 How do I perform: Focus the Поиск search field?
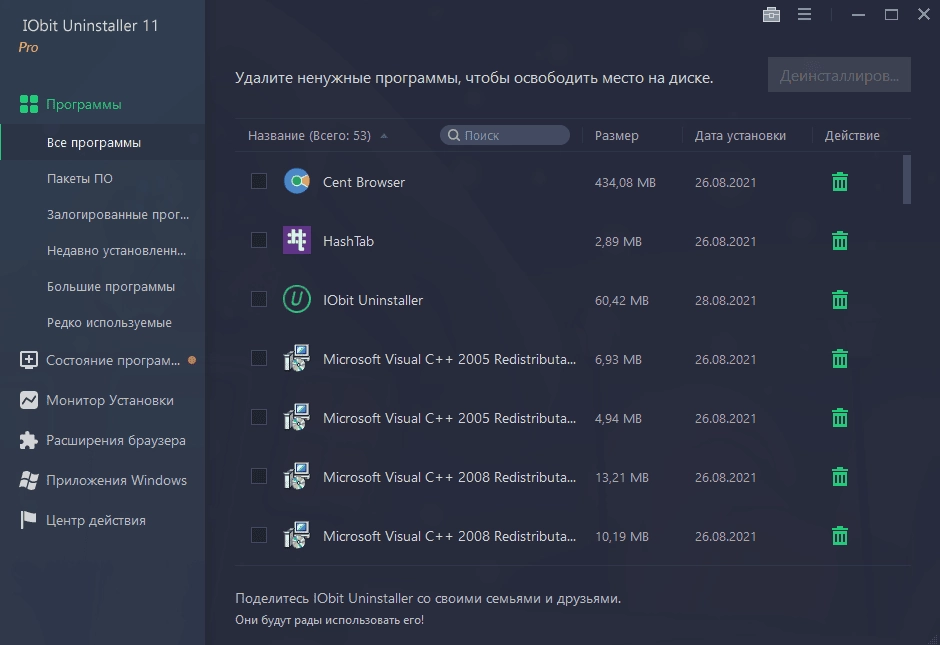pyautogui.click(x=505, y=135)
